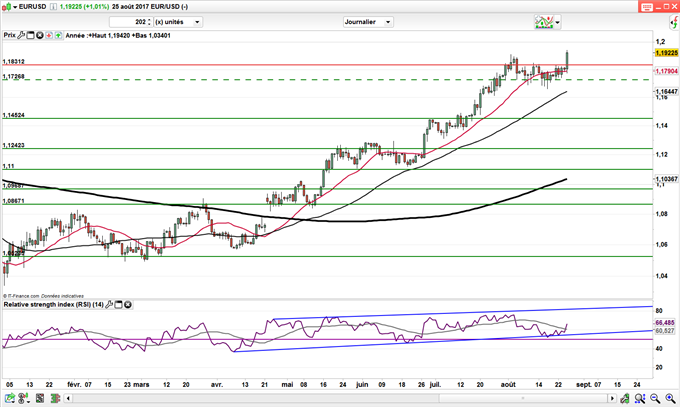Click the green 1,19225 (+1,01%) quote

point(84,7)
